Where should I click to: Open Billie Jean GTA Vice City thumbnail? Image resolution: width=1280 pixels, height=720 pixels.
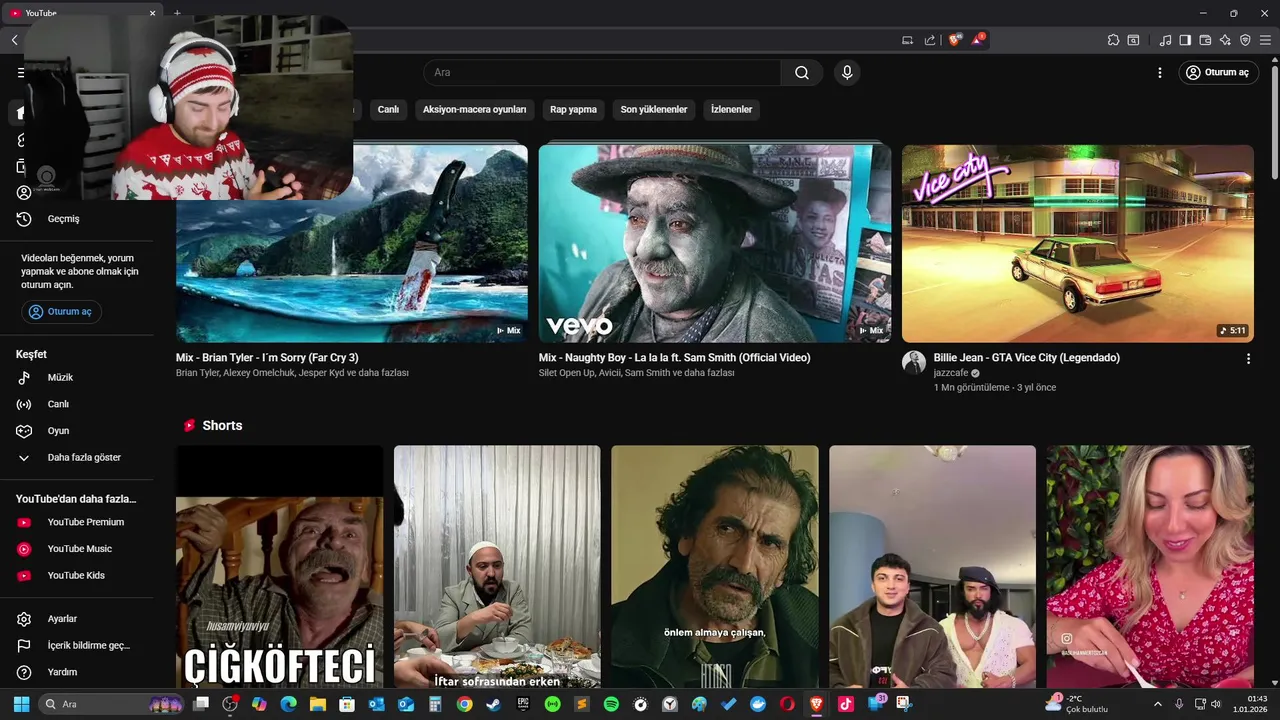1078,244
